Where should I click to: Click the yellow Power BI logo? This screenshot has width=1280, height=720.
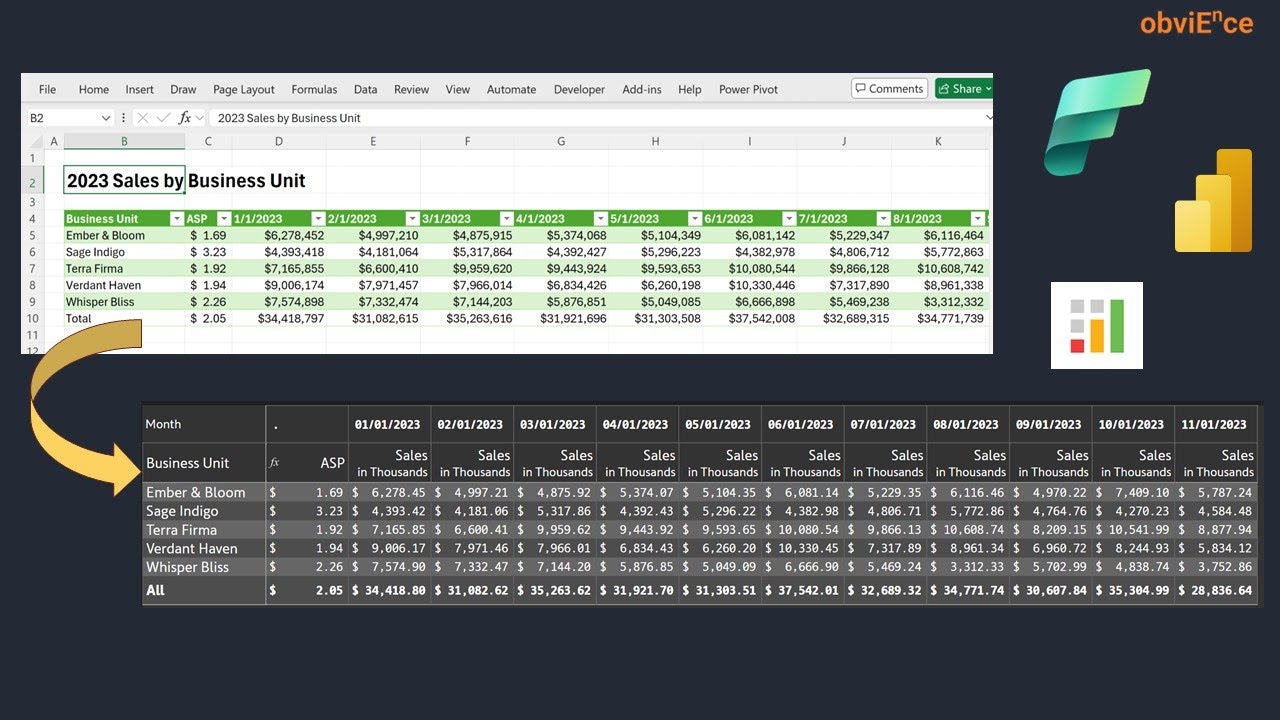[1213, 200]
